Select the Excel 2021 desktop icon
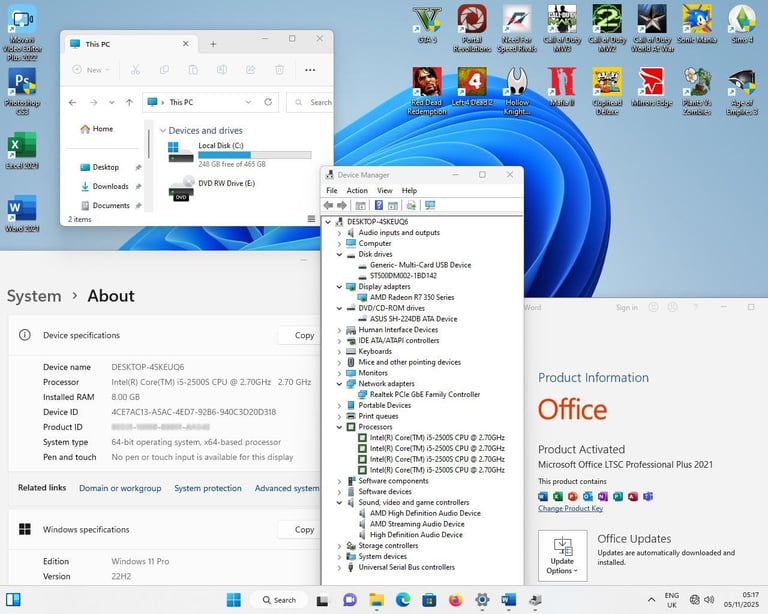Screen dimensions: 768x614 pos(22,151)
